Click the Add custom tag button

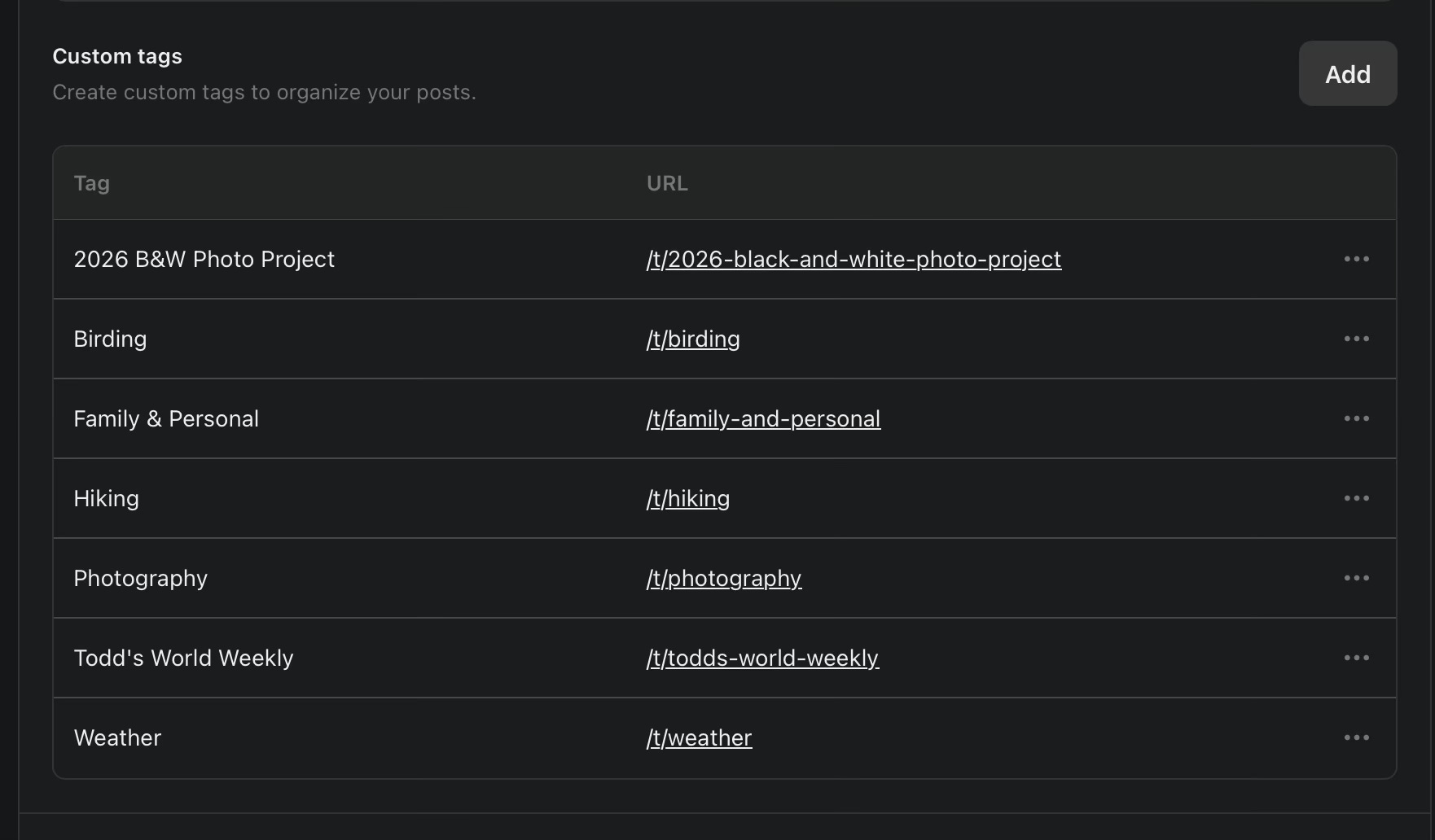point(1347,74)
